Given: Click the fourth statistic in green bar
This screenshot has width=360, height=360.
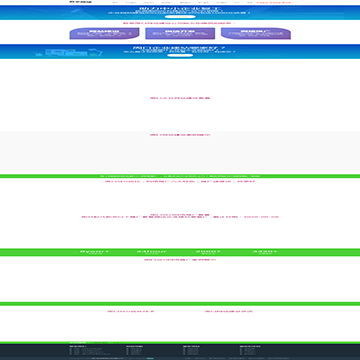Looking at the screenshot, I should coord(265,252).
